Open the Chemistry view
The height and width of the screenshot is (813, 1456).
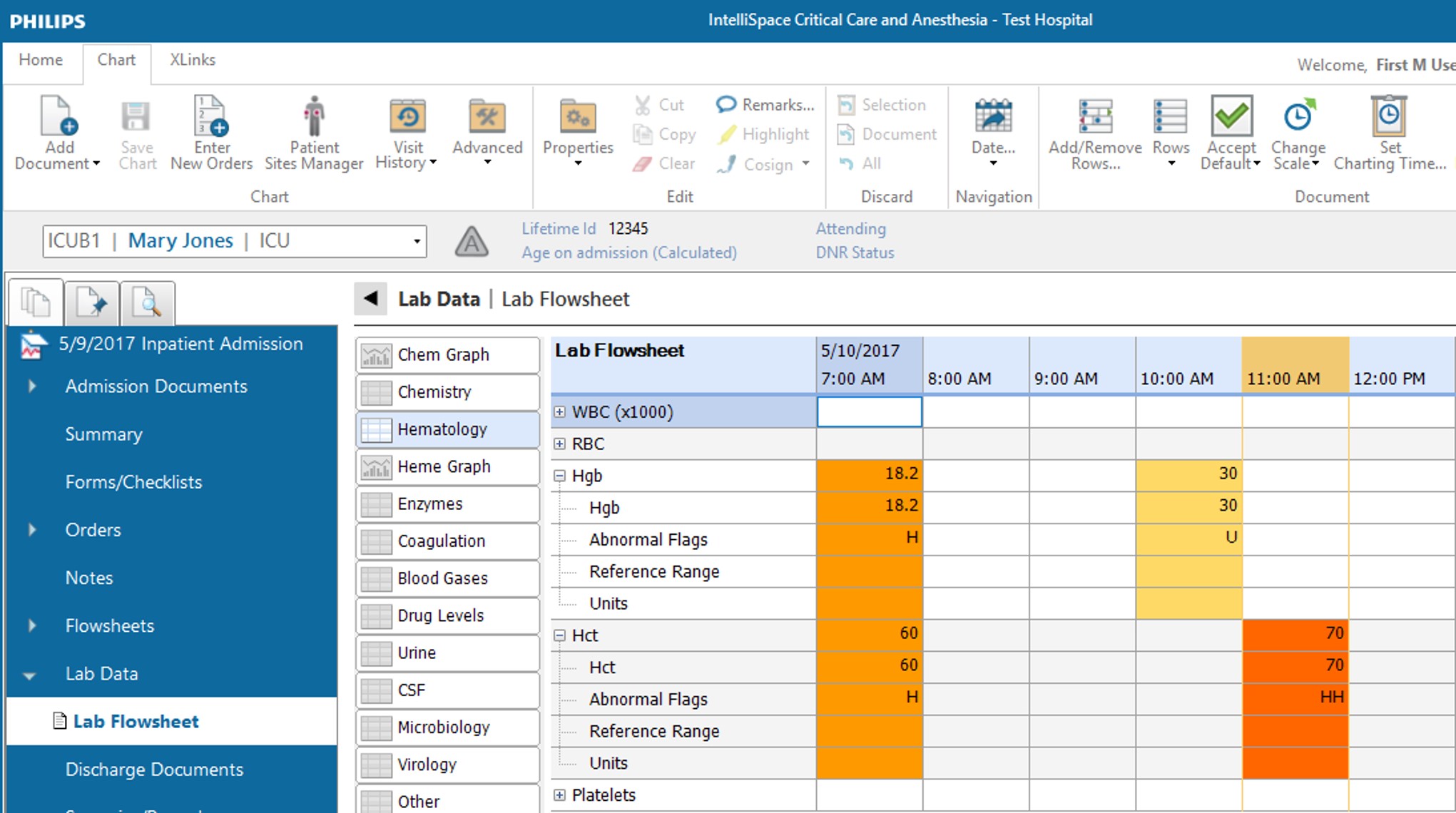click(447, 392)
